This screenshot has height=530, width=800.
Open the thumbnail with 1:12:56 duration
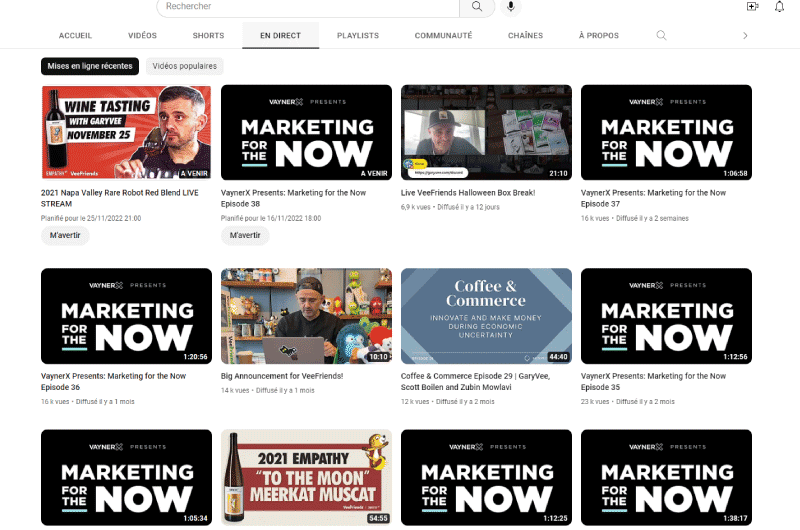pos(666,316)
